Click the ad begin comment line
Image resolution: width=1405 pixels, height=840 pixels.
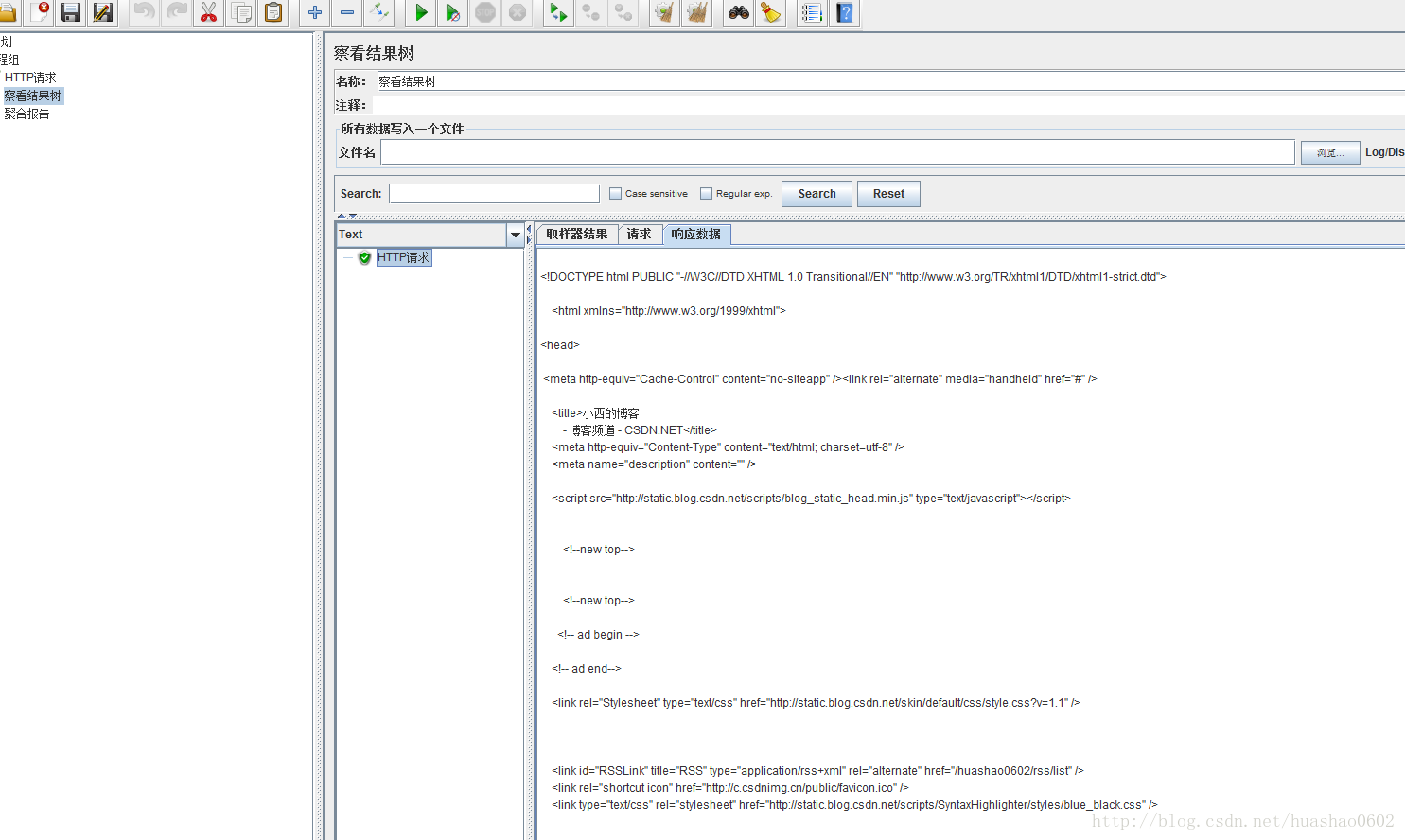pos(599,635)
